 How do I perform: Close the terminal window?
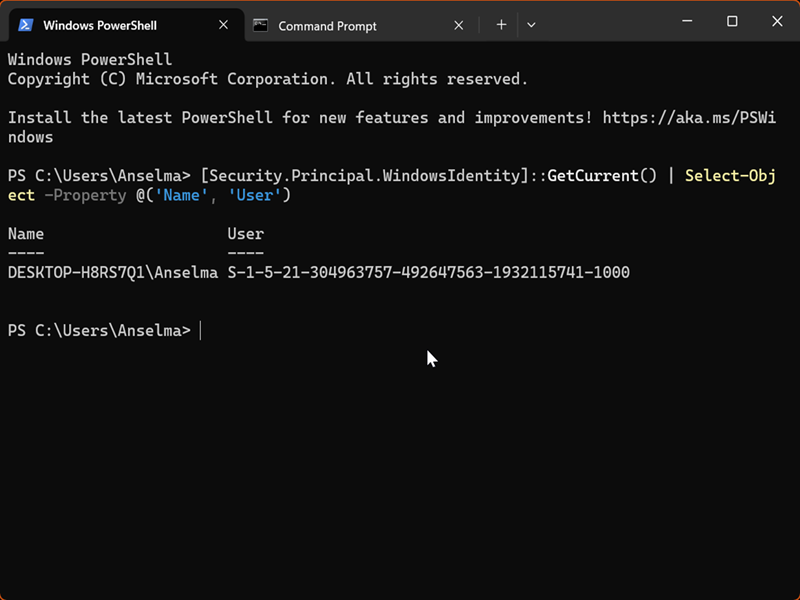pyautogui.click(x=776, y=21)
